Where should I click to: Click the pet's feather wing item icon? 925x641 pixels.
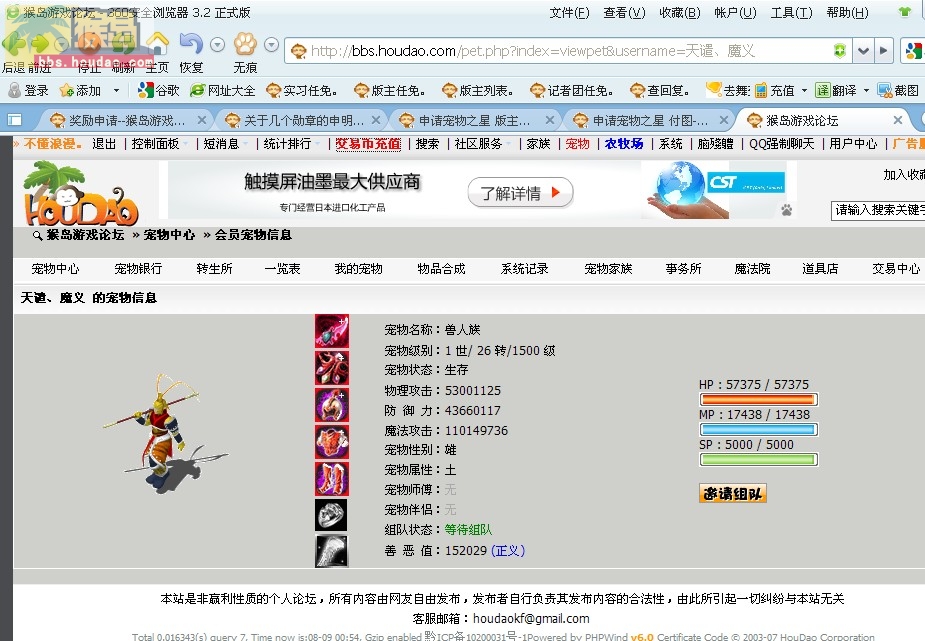tap(331, 551)
